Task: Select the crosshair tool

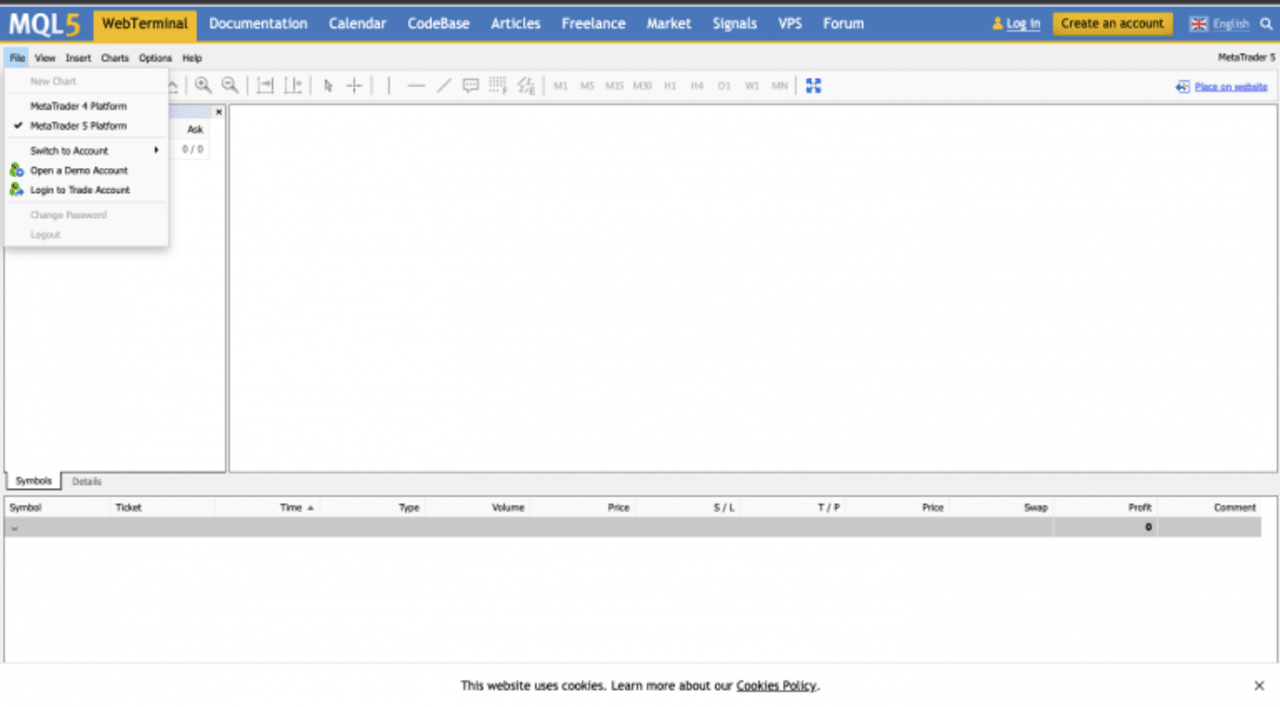Action: (x=354, y=86)
